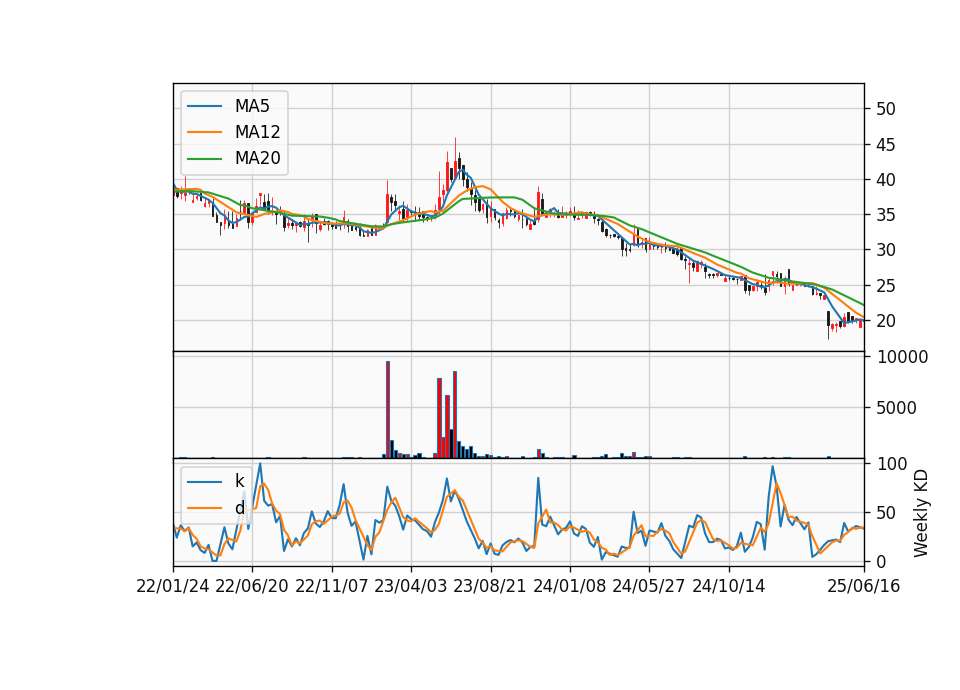Click the candlestick price peak near 45
This screenshot has height=690, width=960.
coord(456,160)
